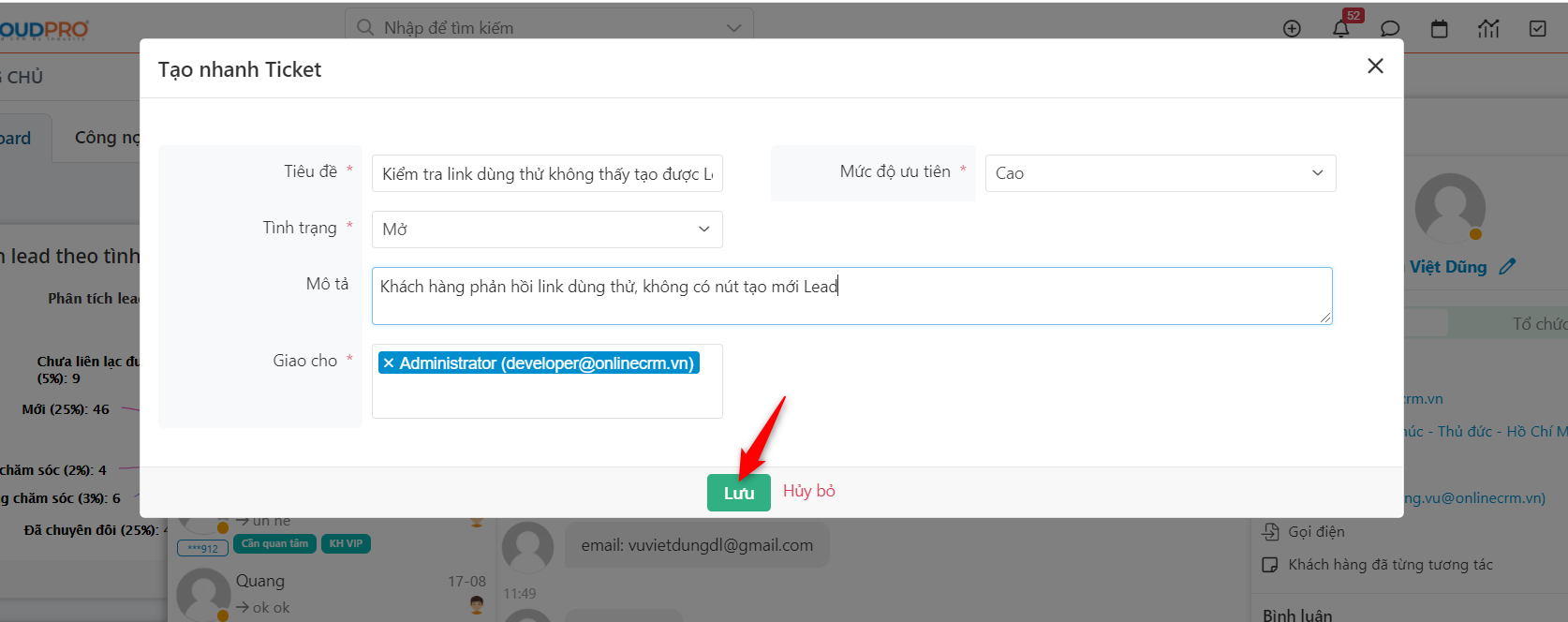The height and width of the screenshot is (622, 1568).
Task: Click the KH VIP tag
Action: 346,543
